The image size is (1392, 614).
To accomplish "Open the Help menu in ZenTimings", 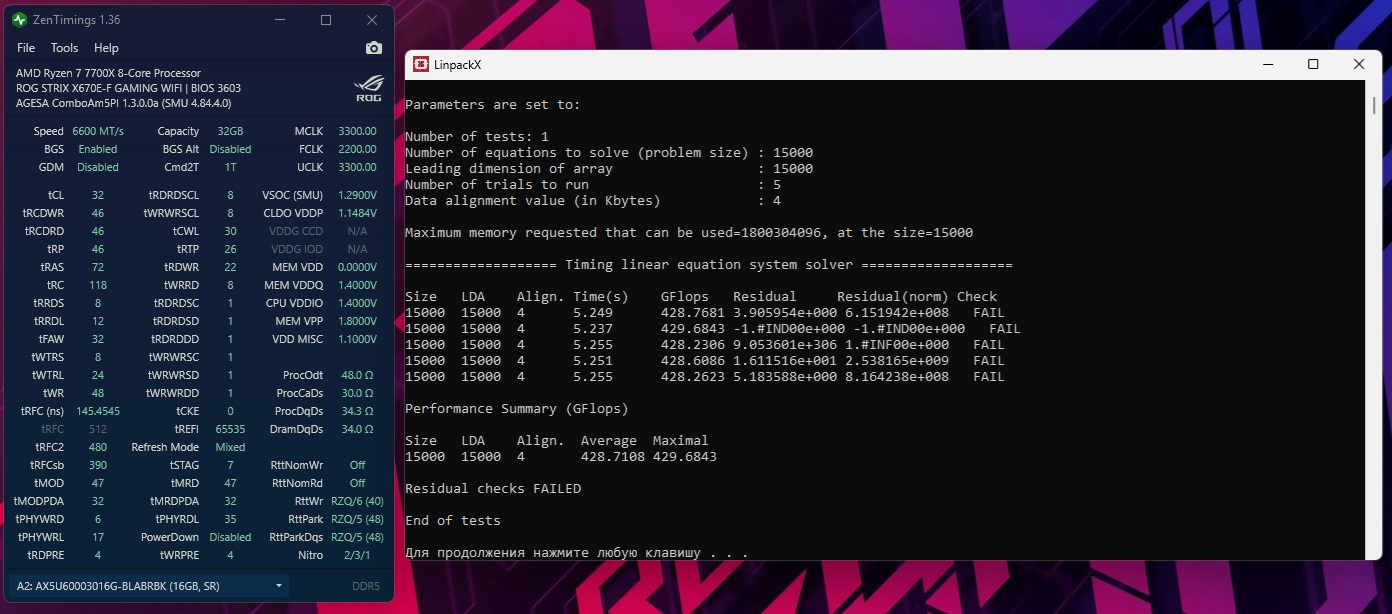I will (x=106, y=48).
